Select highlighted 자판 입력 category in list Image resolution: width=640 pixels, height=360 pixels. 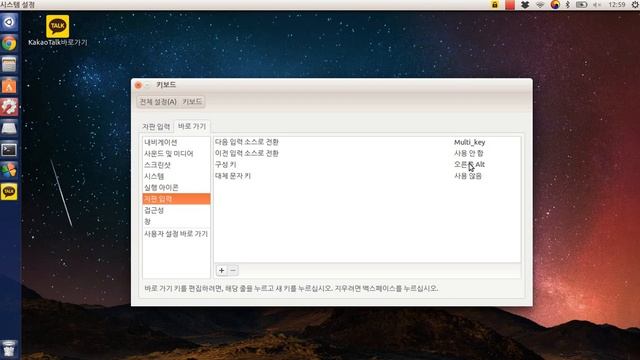coord(176,199)
